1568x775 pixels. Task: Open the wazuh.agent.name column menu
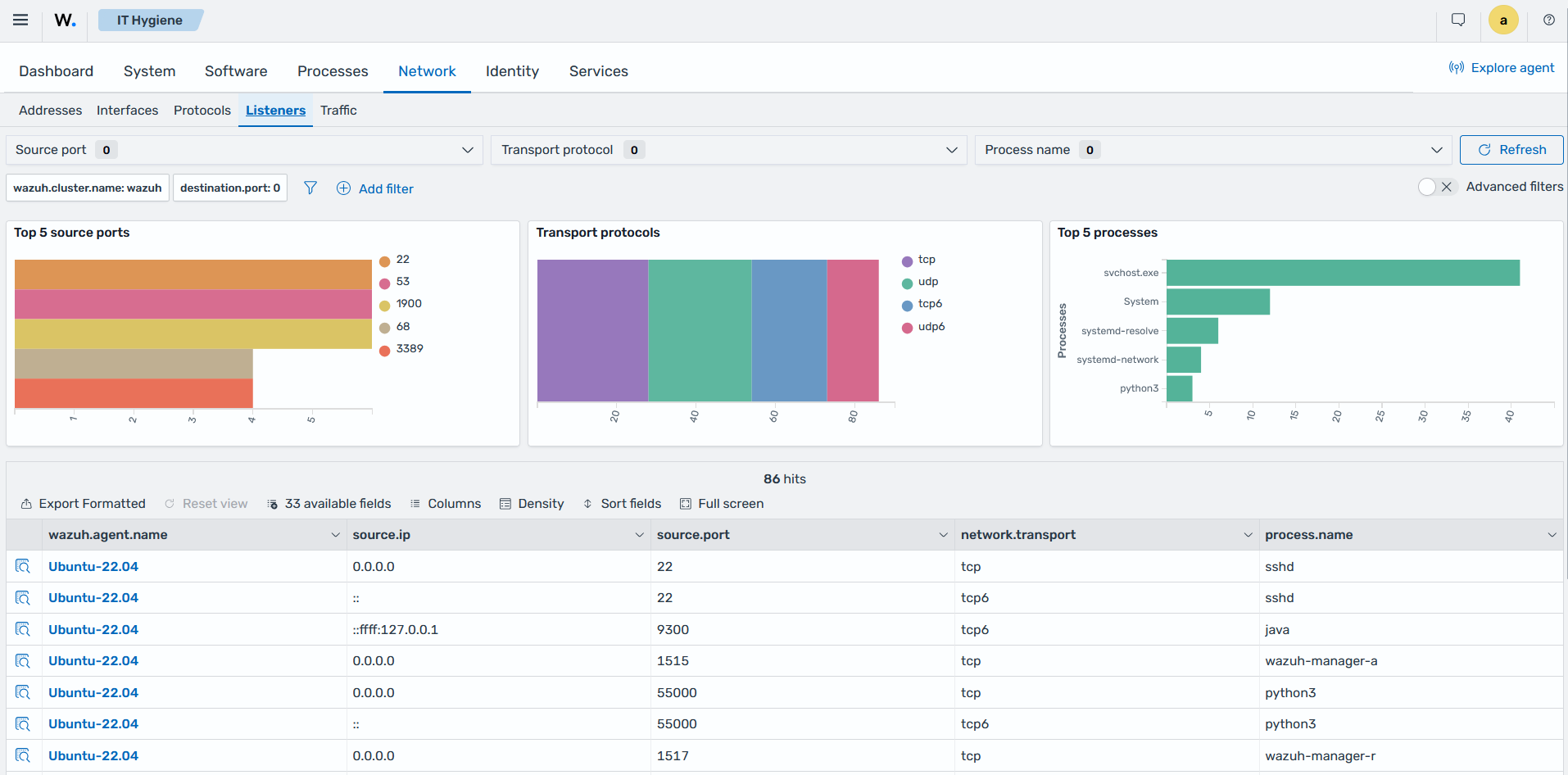[335, 535]
